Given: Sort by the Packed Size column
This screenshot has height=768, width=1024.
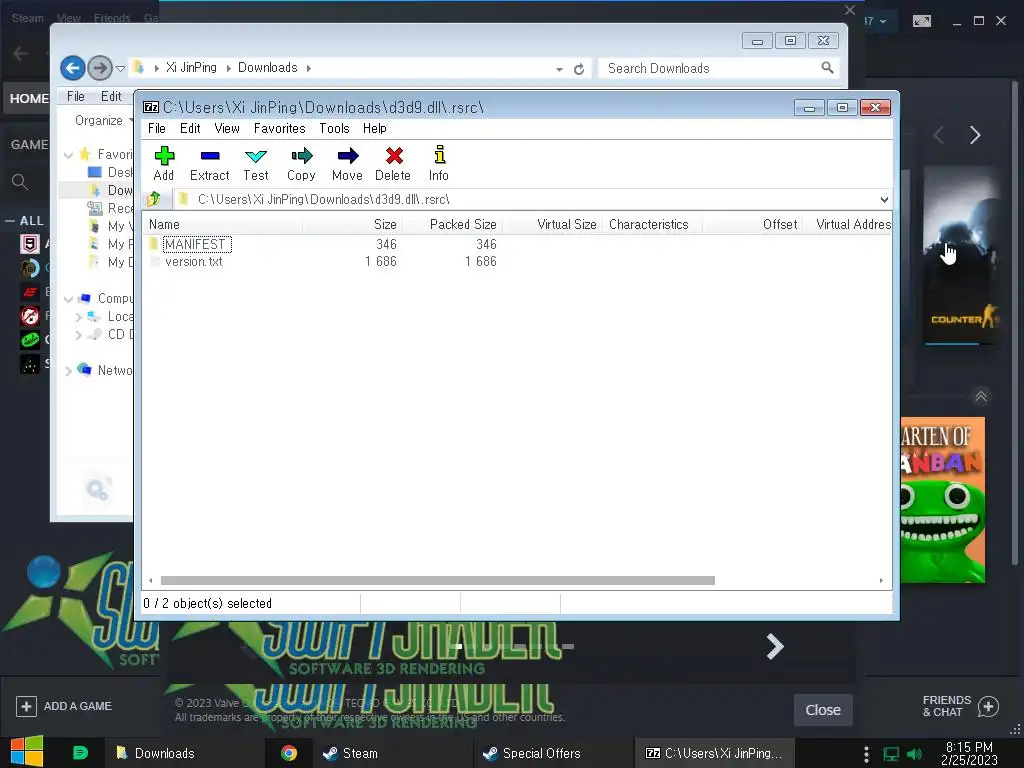Looking at the screenshot, I should click(452, 225).
